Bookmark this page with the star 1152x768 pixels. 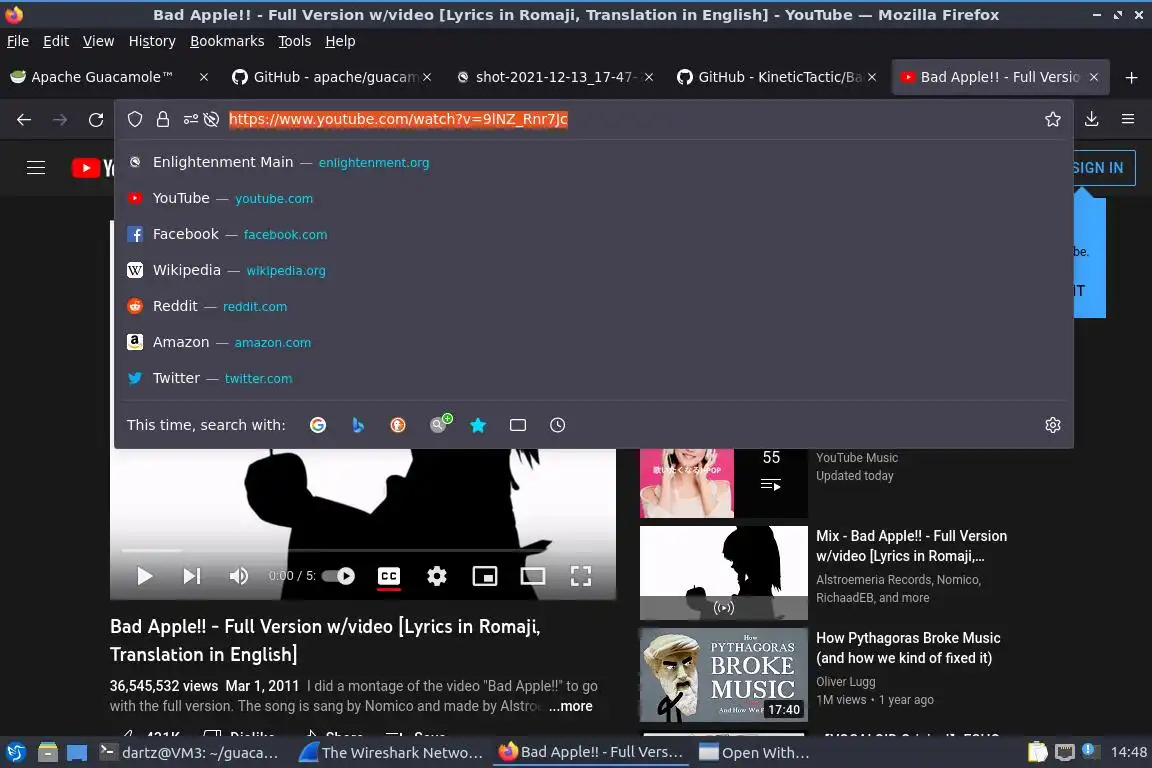coord(1053,119)
